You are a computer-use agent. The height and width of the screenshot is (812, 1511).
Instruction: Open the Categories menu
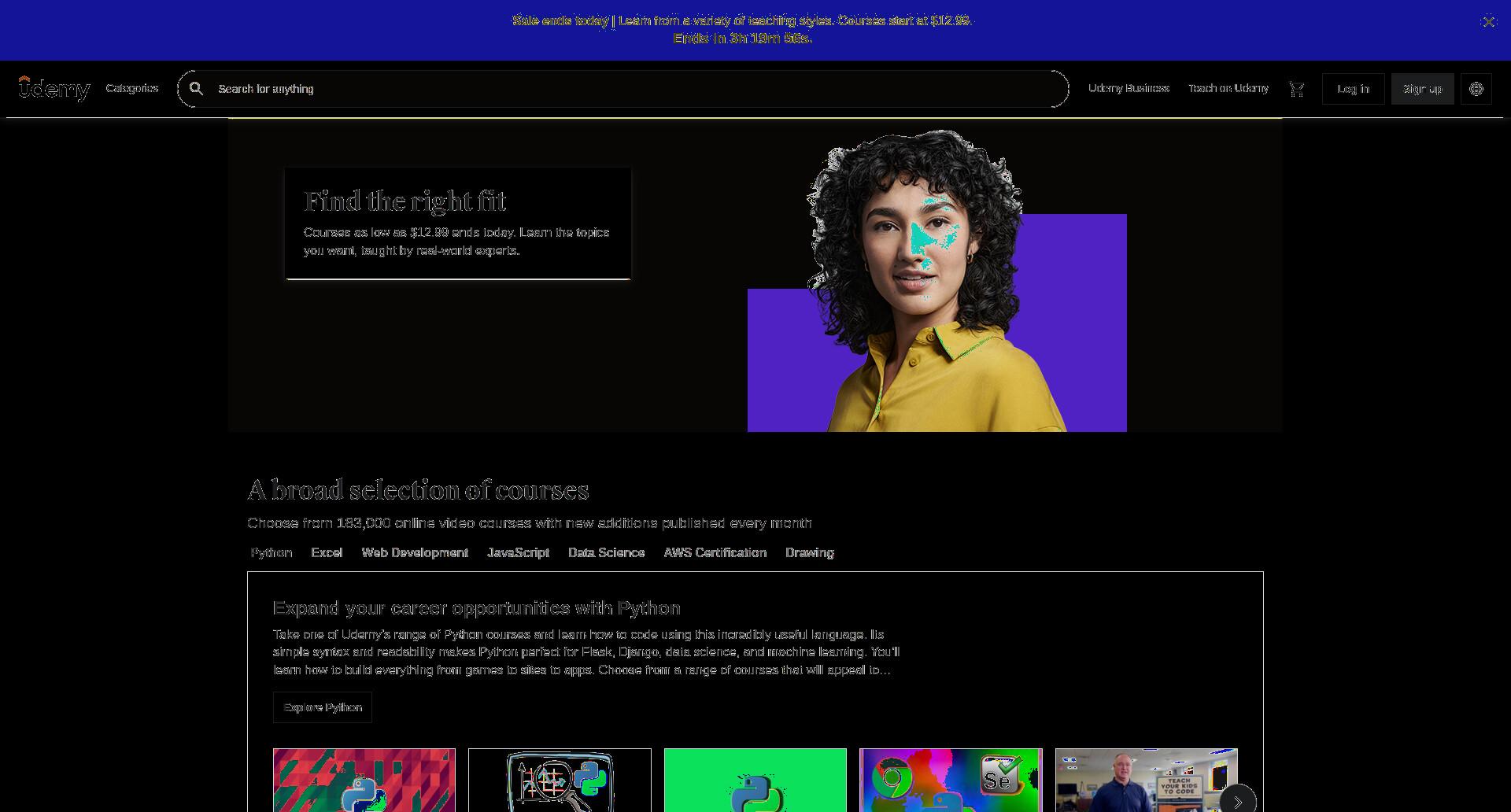click(x=132, y=88)
